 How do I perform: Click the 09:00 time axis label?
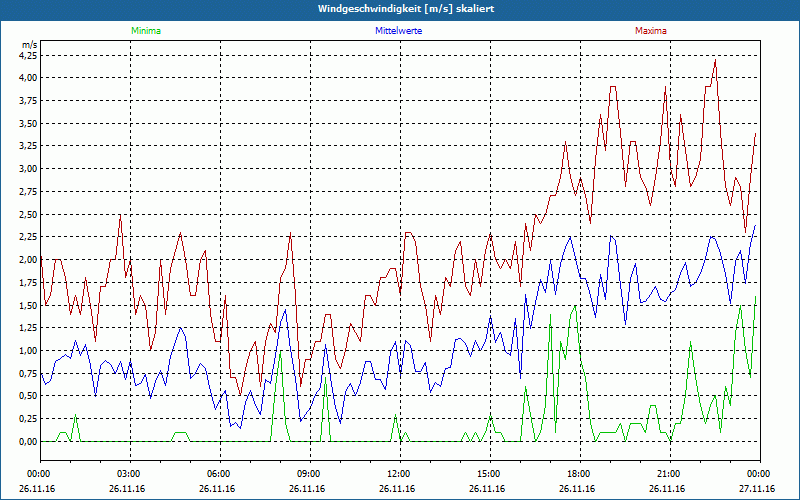pos(310,474)
